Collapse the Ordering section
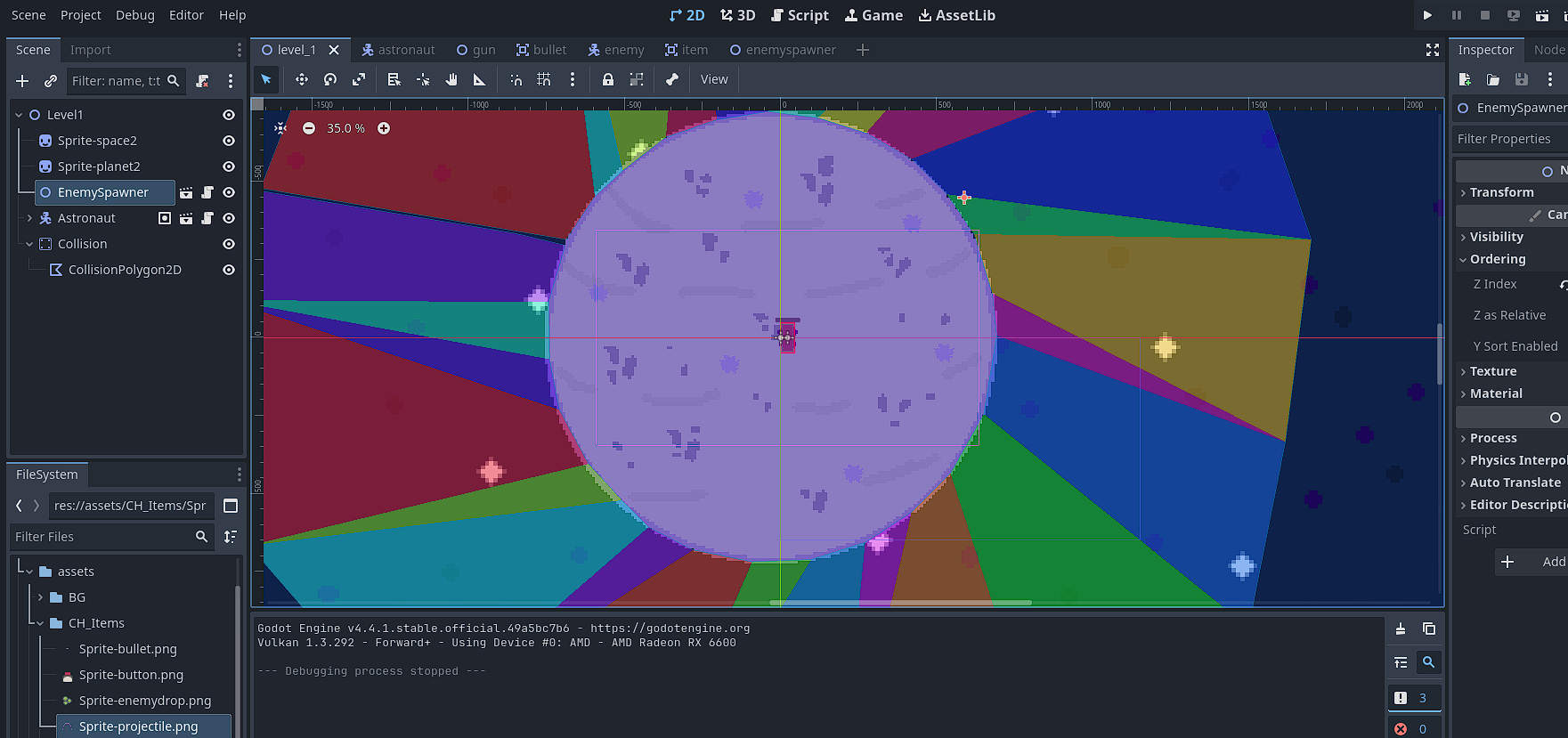 [1497, 259]
